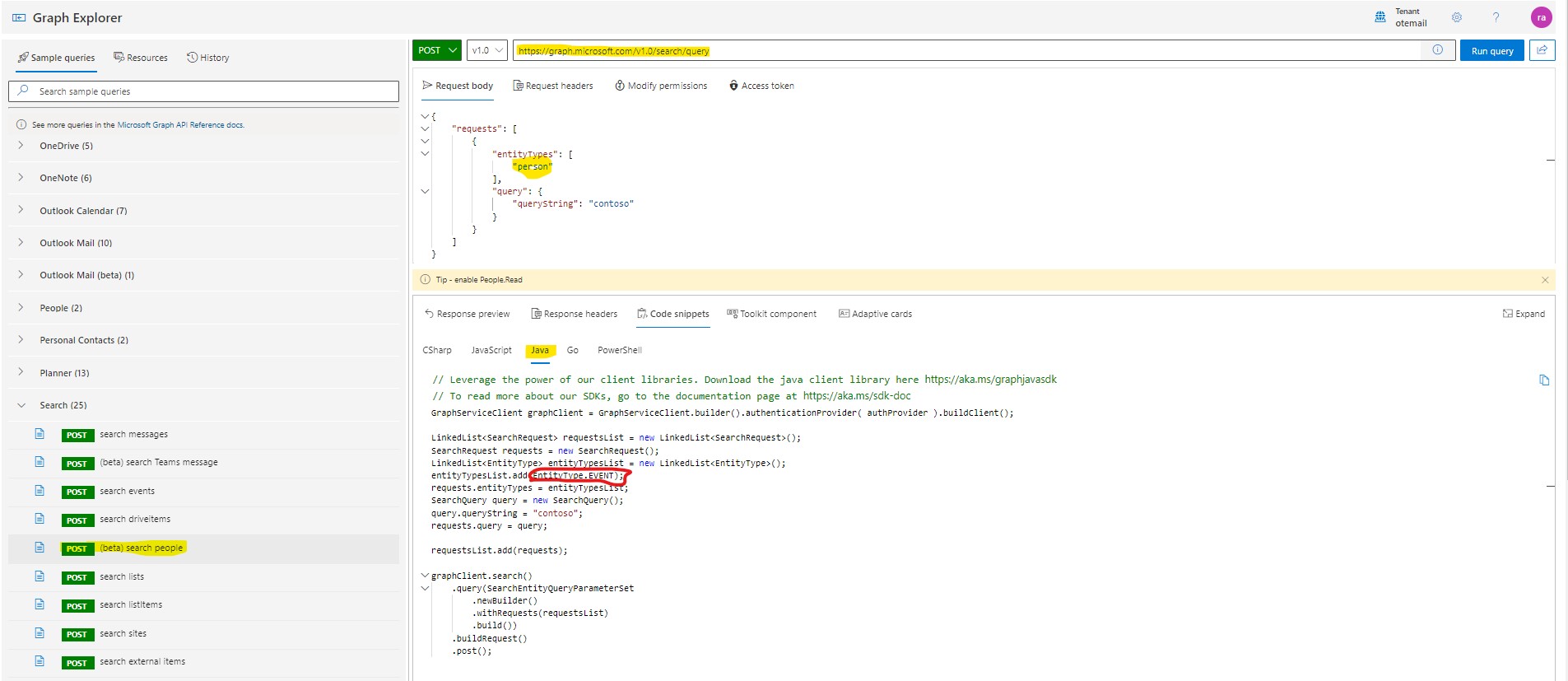Click the Run query button
Screen dimensions: 1568x681
(x=1492, y=50)
